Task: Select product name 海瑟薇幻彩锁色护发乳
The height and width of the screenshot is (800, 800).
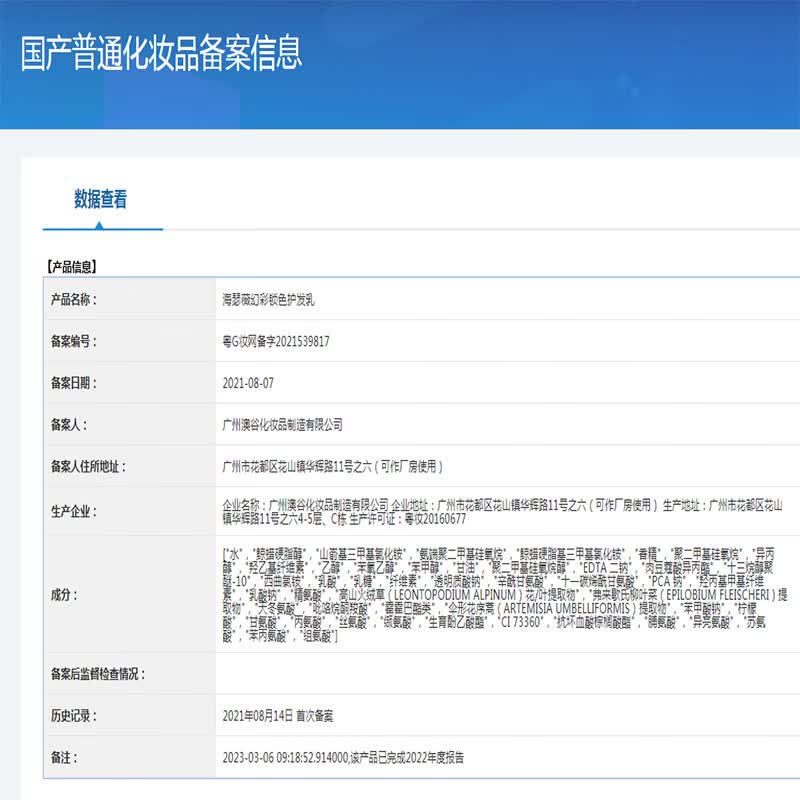Action: click(268, 299)
